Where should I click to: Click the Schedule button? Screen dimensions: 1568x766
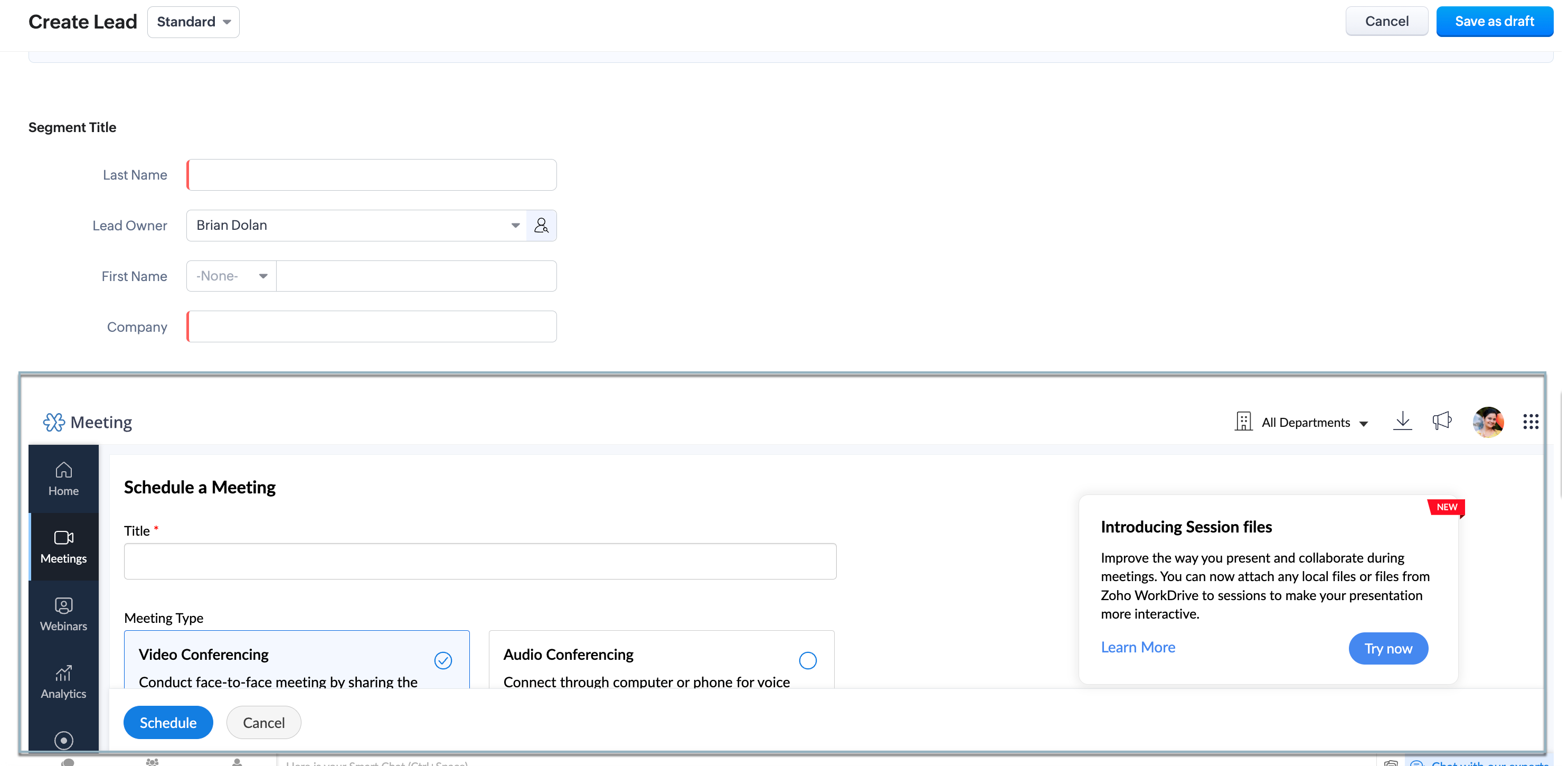(168, 722)
